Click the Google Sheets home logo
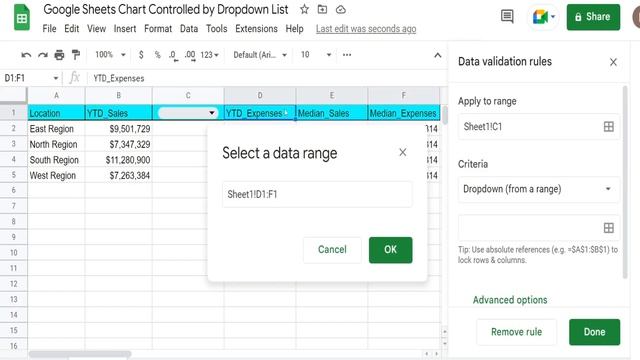The height and width of the screenshot is (360, 640). tap(22, 17)
